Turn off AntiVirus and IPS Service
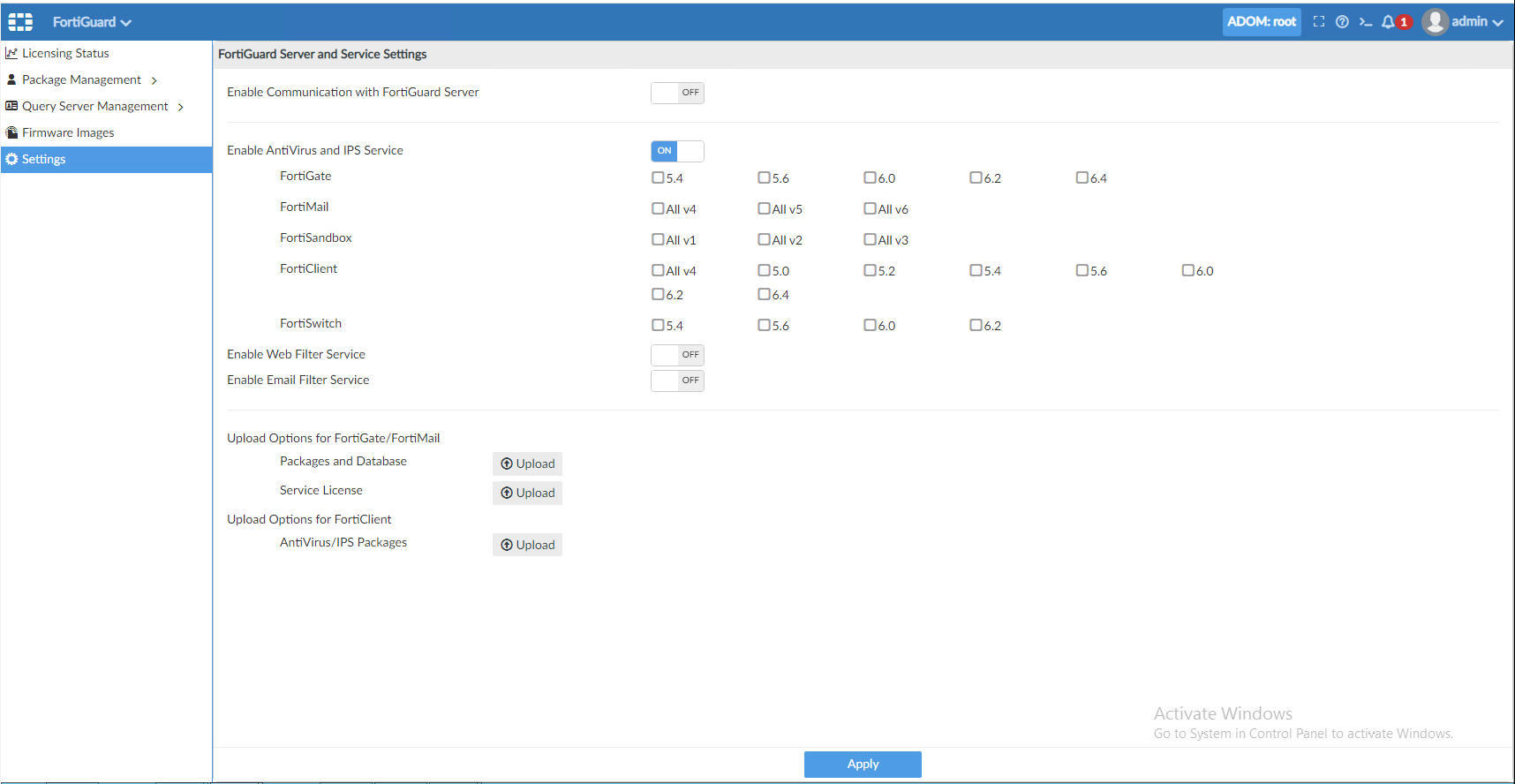Viewport: 1515px width, 784px height. point(677,151)
